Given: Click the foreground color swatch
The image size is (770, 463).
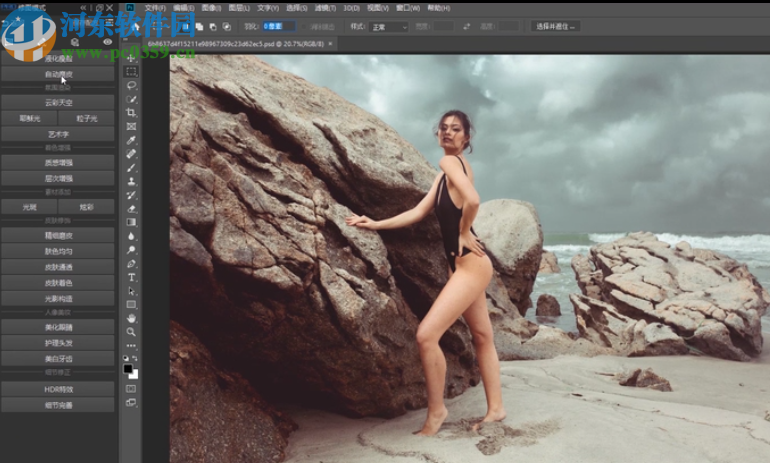Looking at the screenshot, I should click(x=129, y=368).
